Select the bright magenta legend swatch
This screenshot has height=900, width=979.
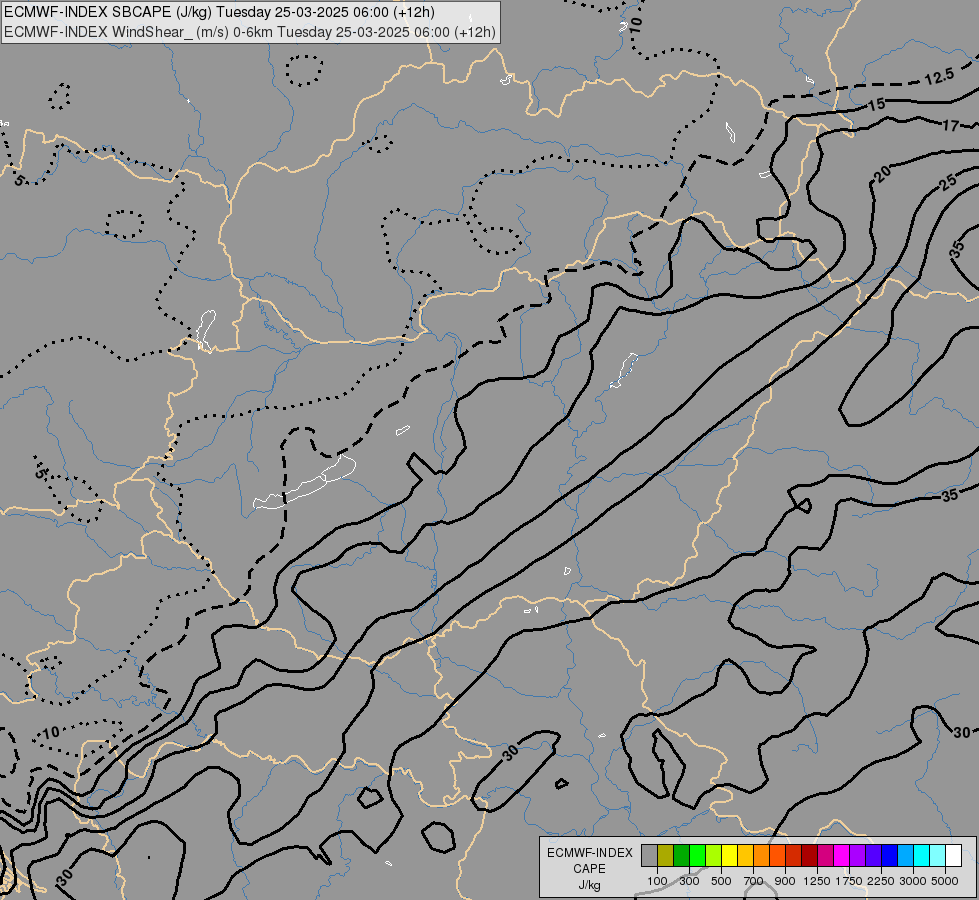841,855
